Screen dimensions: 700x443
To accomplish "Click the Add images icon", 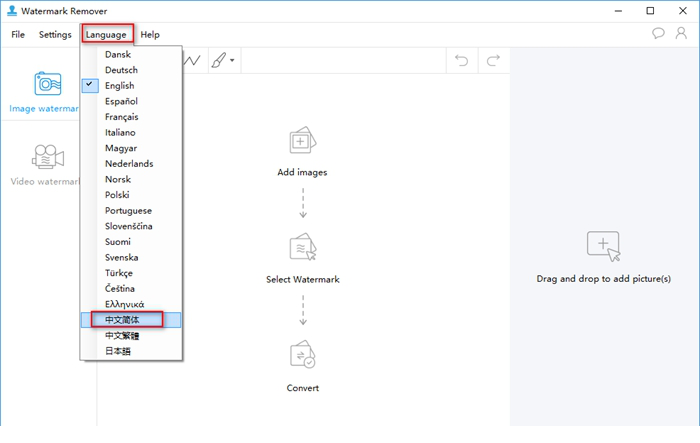I will (x=302, y=142).
